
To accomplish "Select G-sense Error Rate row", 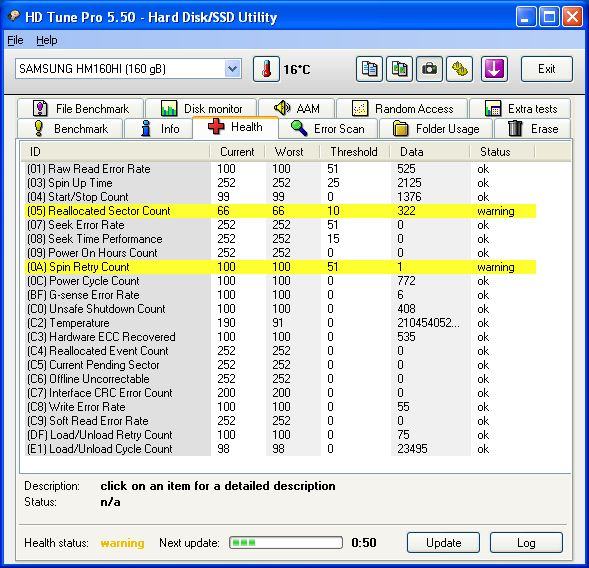I will coord(281,295).
